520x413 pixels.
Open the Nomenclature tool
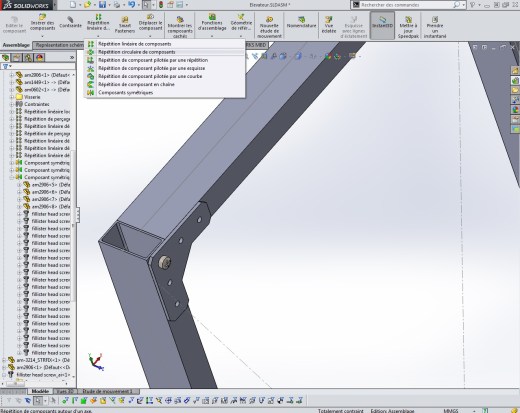click(x=301, y=23)
